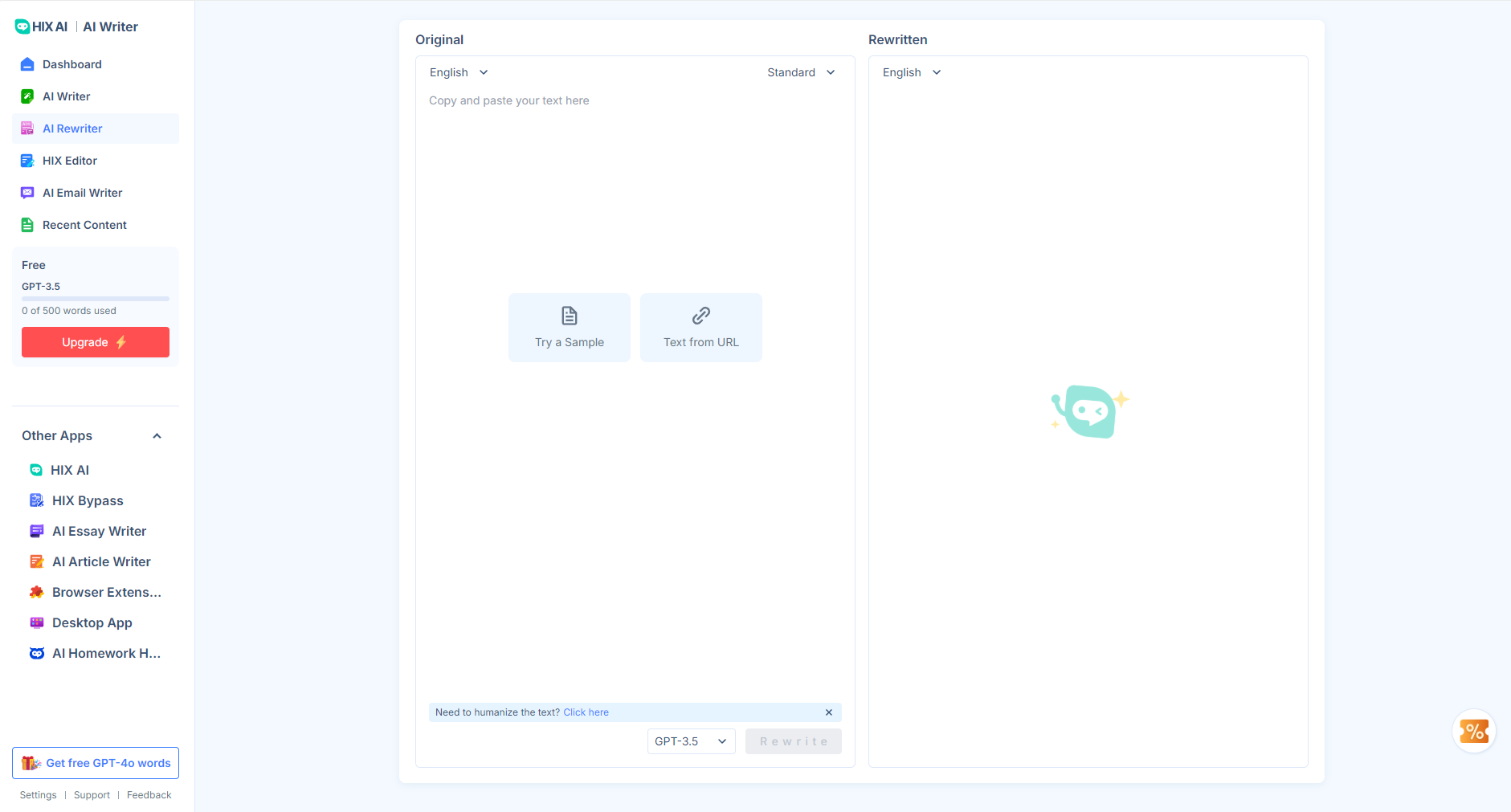This screenshot has width=1511, height=812.
Task: Open the Rewritten language English dropdown
Action: [912, 72]
